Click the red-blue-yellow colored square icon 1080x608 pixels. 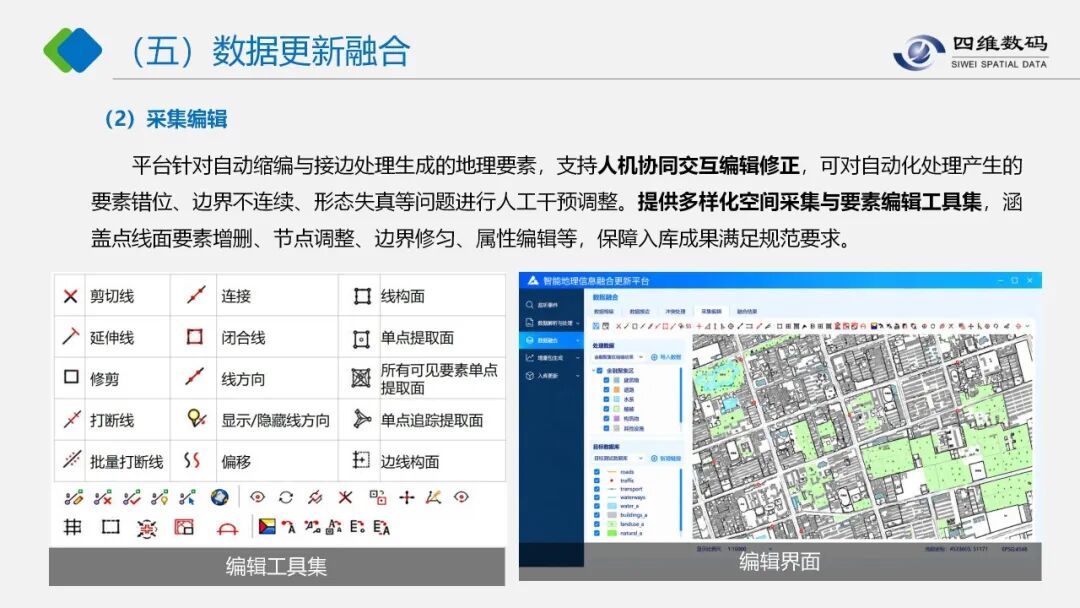(267, 527)
